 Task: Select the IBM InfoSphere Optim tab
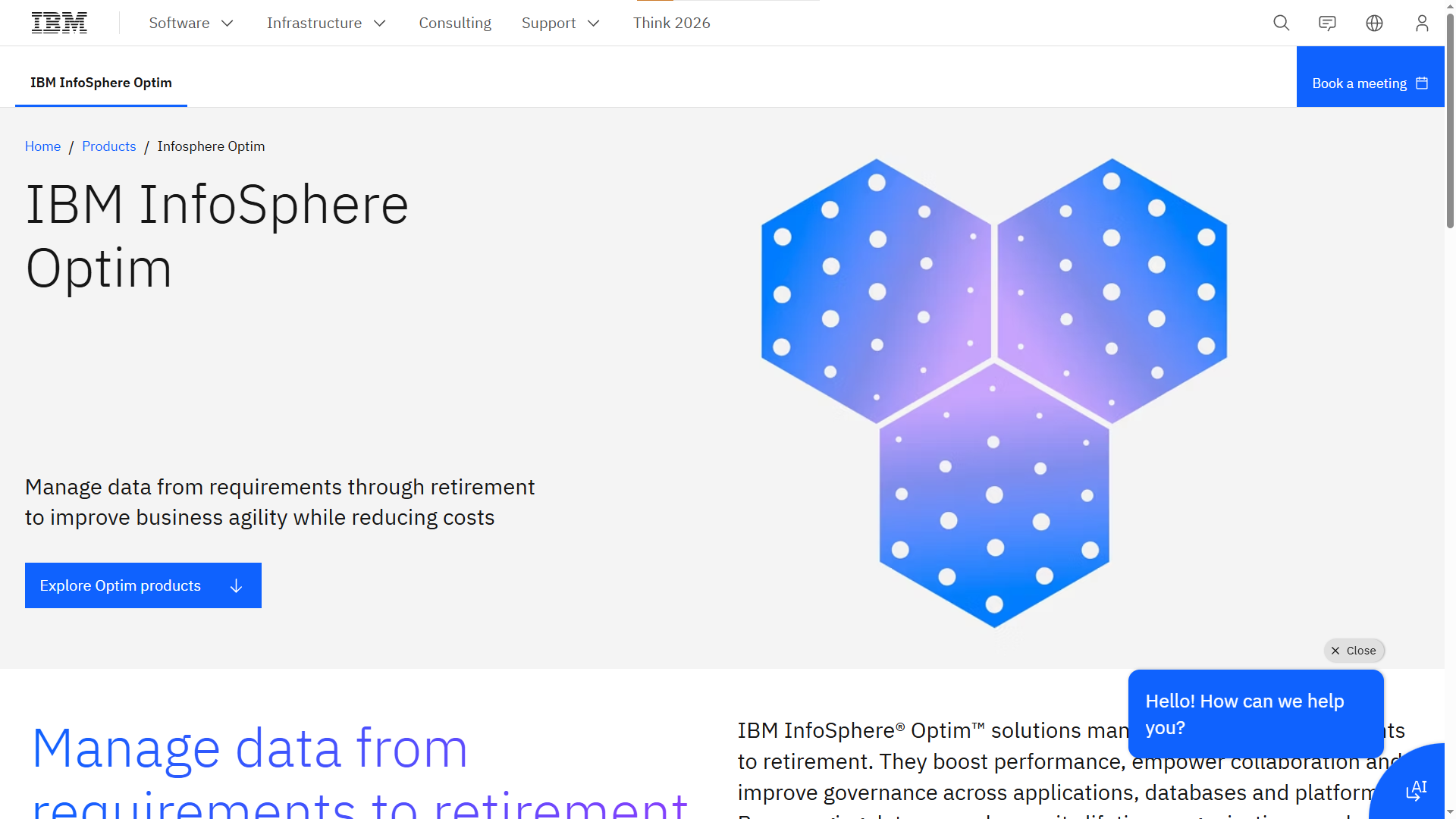pos(101,82)
